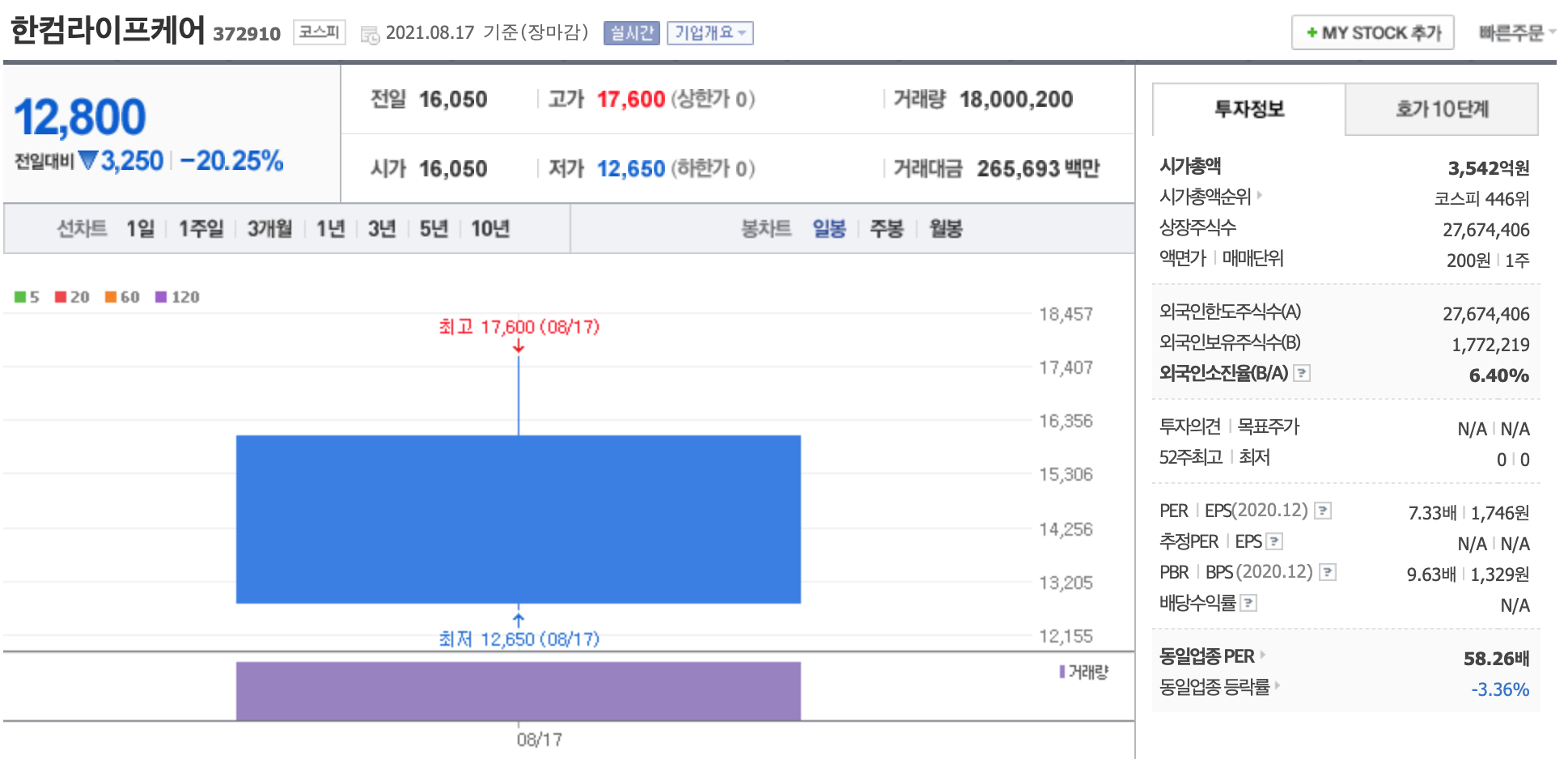Screen dimensions: 1568x759
Task: Click the 코스피 446위 rank value
Action: pyautogui.click(x=1482, y=199)
